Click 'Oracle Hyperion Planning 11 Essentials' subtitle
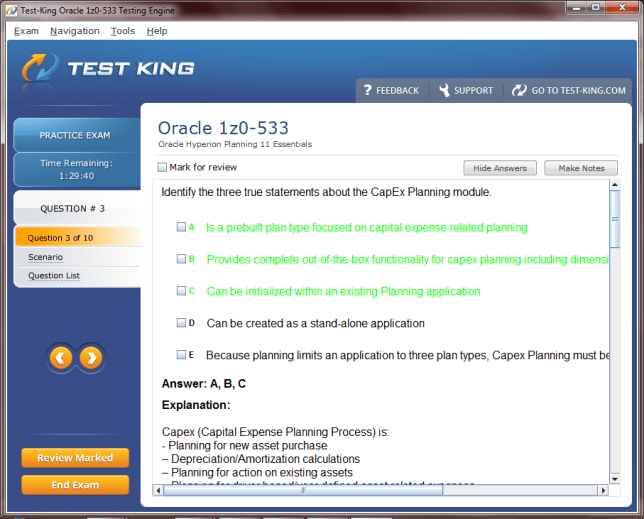 click(x=235, y=144)
